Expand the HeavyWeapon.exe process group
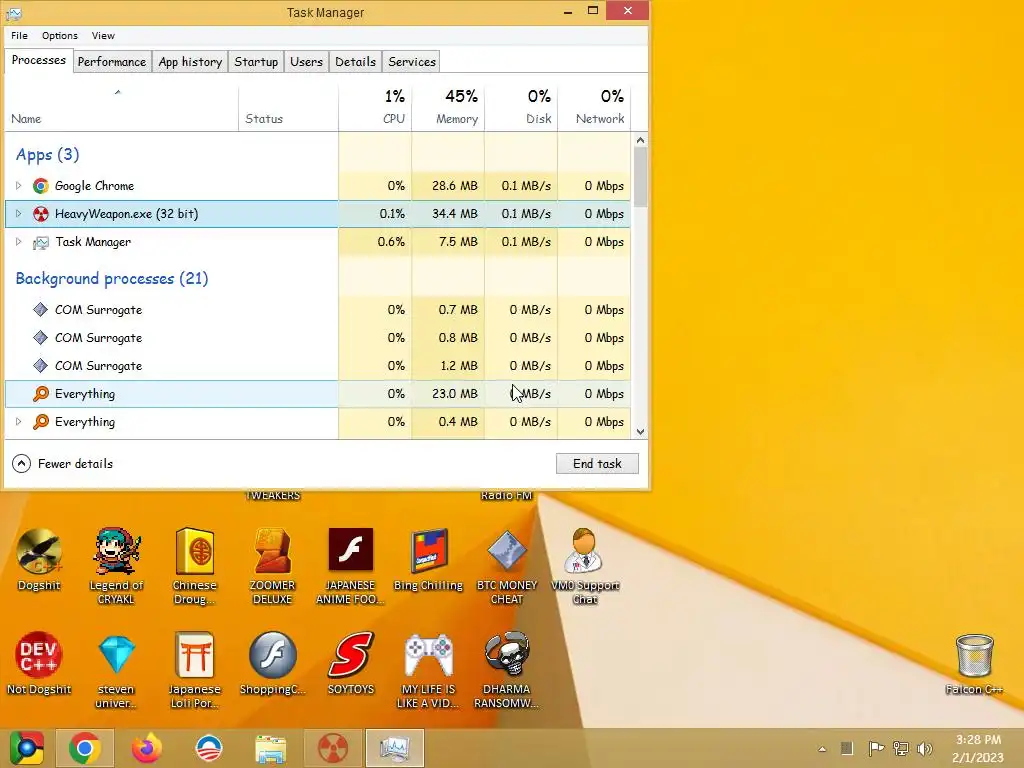The image size is (1024, 768). [18, 214]
